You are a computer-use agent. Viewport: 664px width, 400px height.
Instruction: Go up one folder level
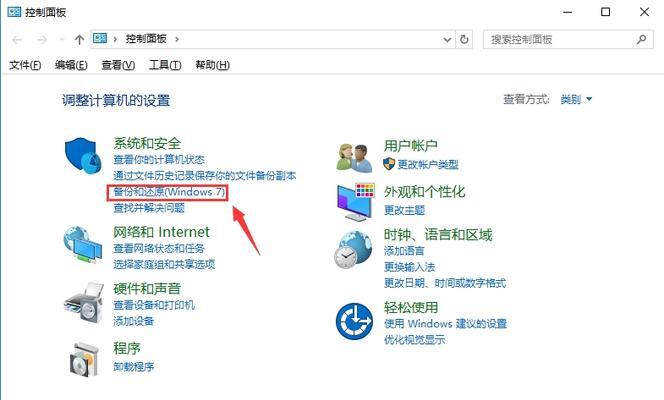tap(79, 40)
